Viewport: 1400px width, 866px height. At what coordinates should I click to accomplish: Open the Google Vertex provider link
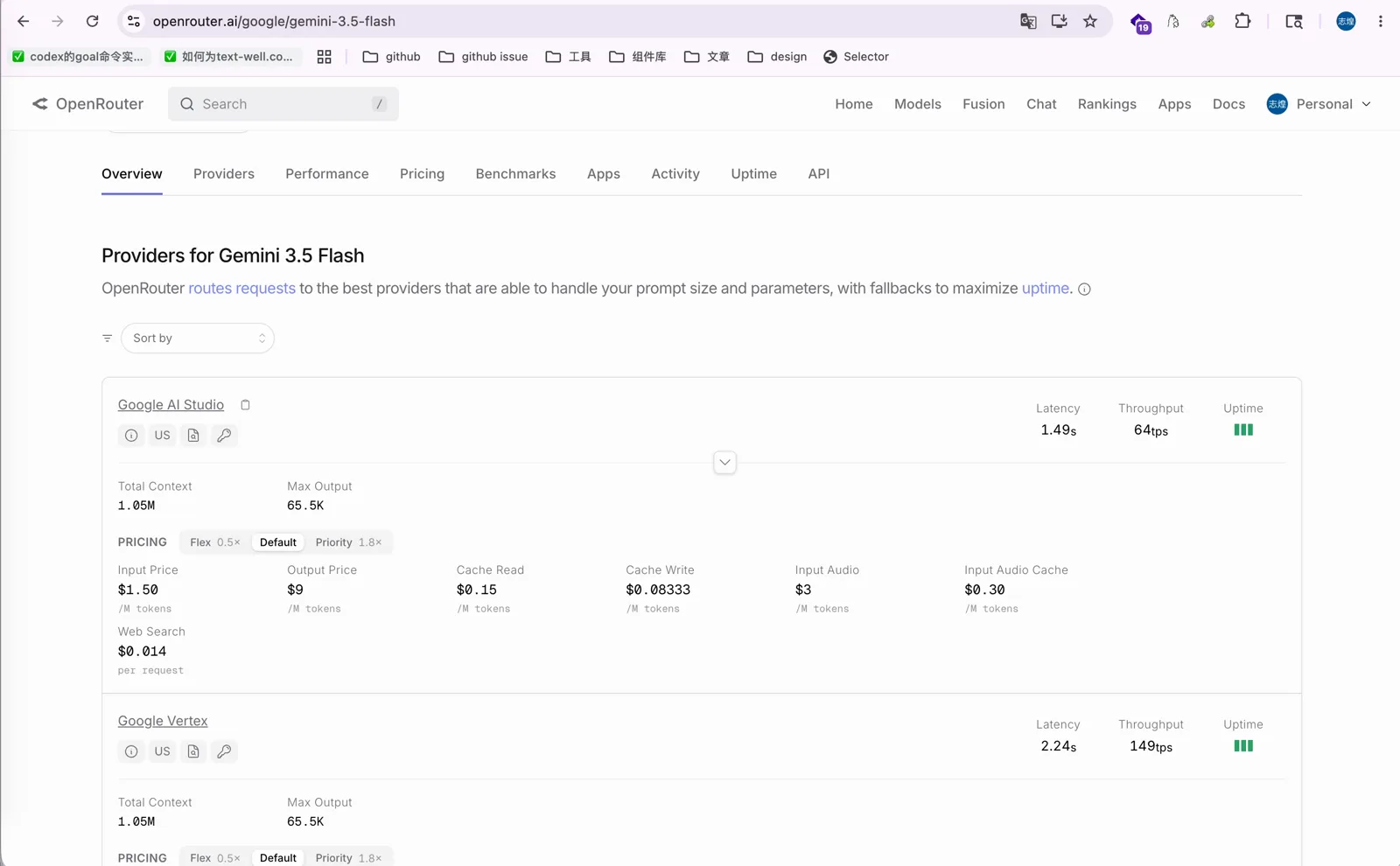coord(163,721)
